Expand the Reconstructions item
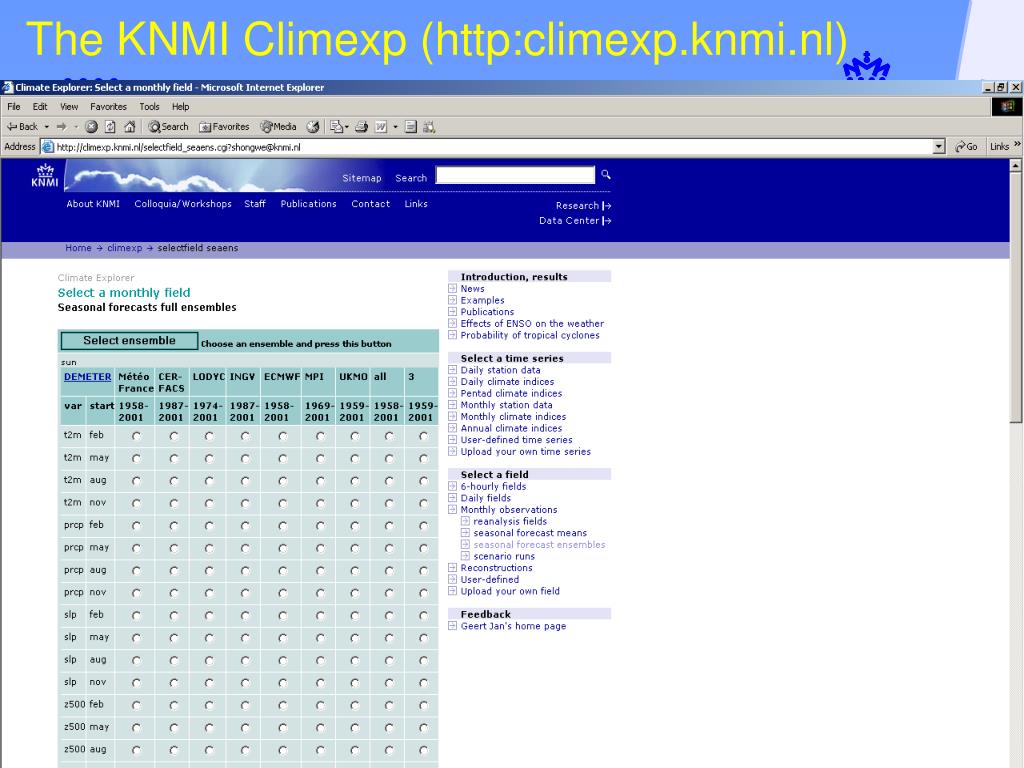The image size is (1024, 768). (453, 568)
